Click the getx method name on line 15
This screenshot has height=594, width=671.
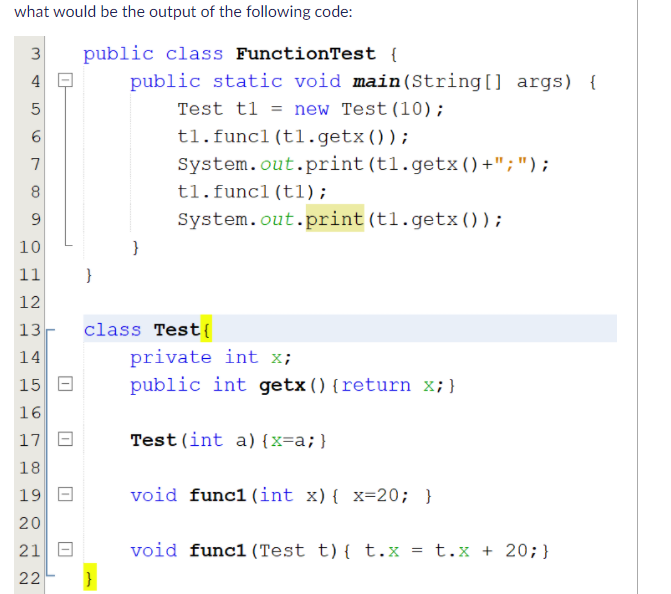(x=282, y=385)
